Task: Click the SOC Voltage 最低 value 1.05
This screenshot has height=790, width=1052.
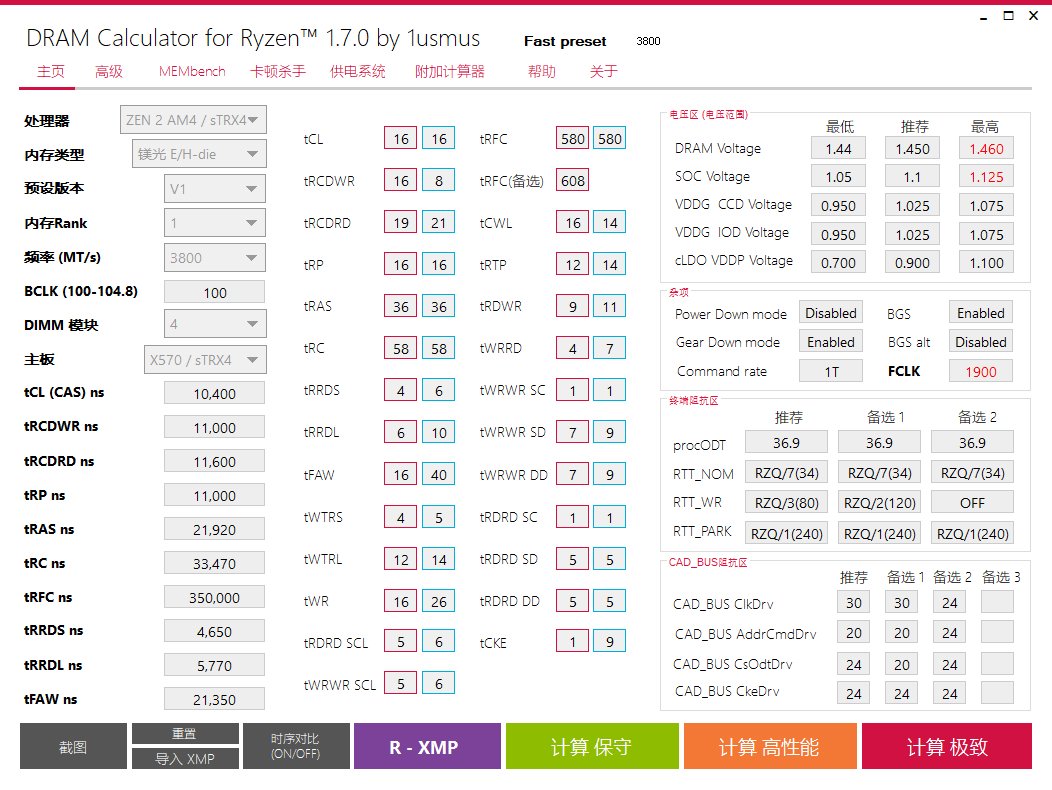Action: click(x=838, y=177)
